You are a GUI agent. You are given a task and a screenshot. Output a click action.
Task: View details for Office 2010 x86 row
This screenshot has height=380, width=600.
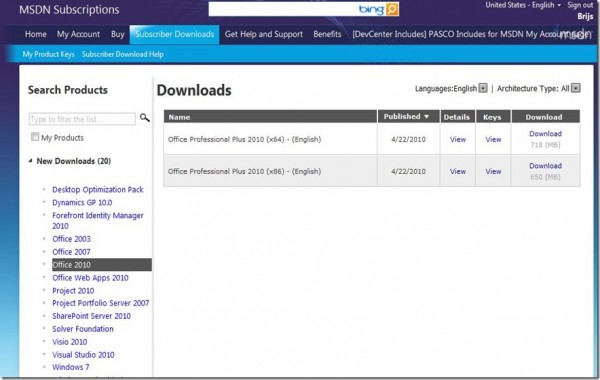458,171
